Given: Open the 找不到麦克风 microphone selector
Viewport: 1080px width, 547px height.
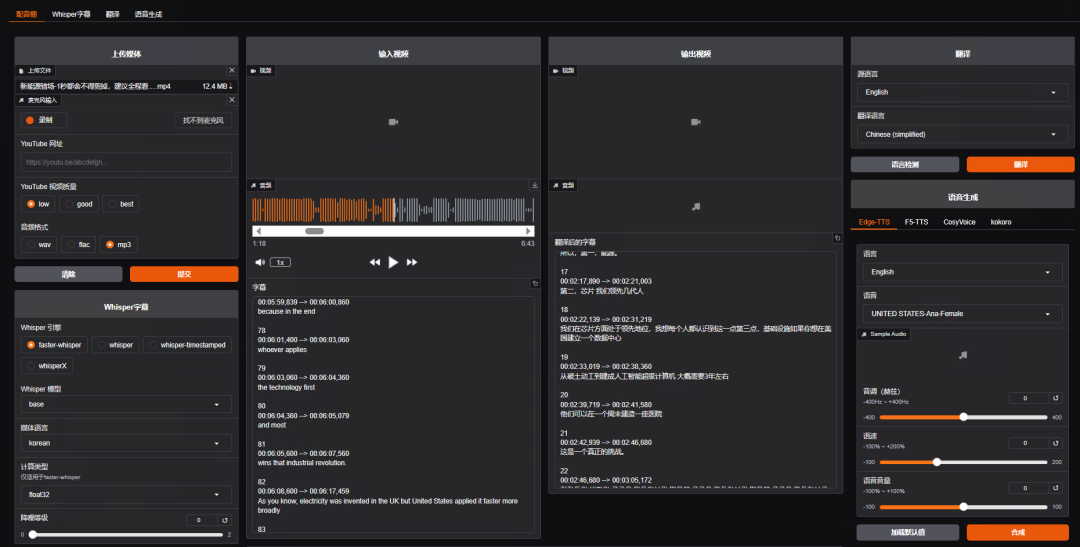Looking at the screenshot, I should point(203,121).
